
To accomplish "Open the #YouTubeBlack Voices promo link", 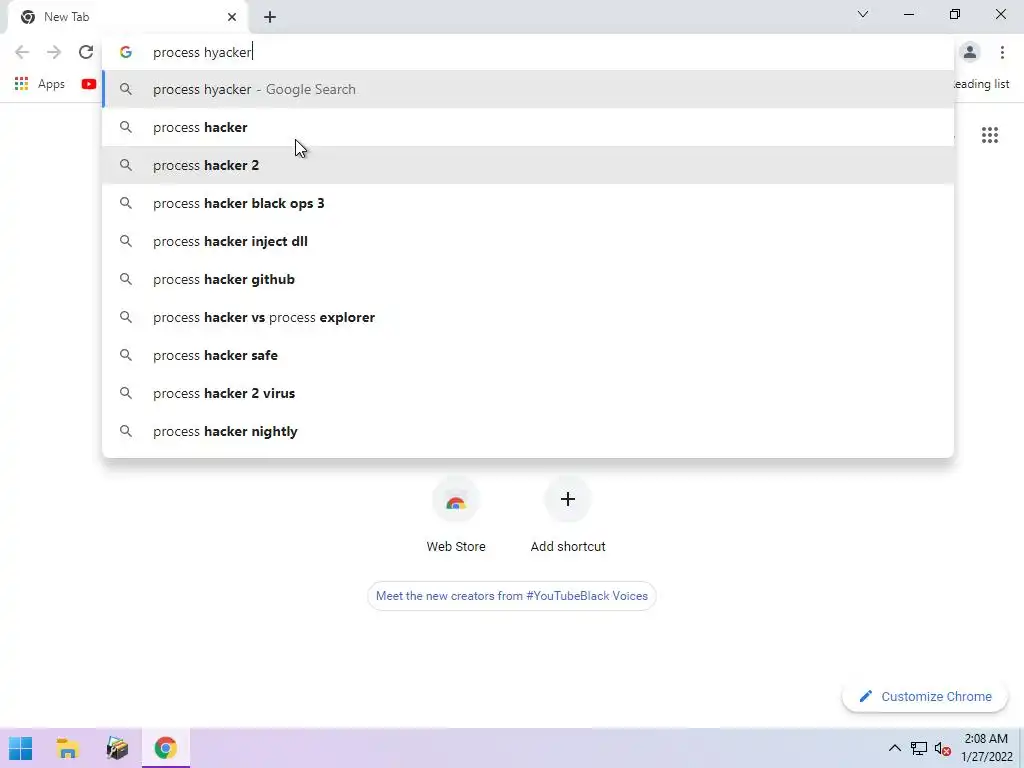I will click(x=511, y=596).
